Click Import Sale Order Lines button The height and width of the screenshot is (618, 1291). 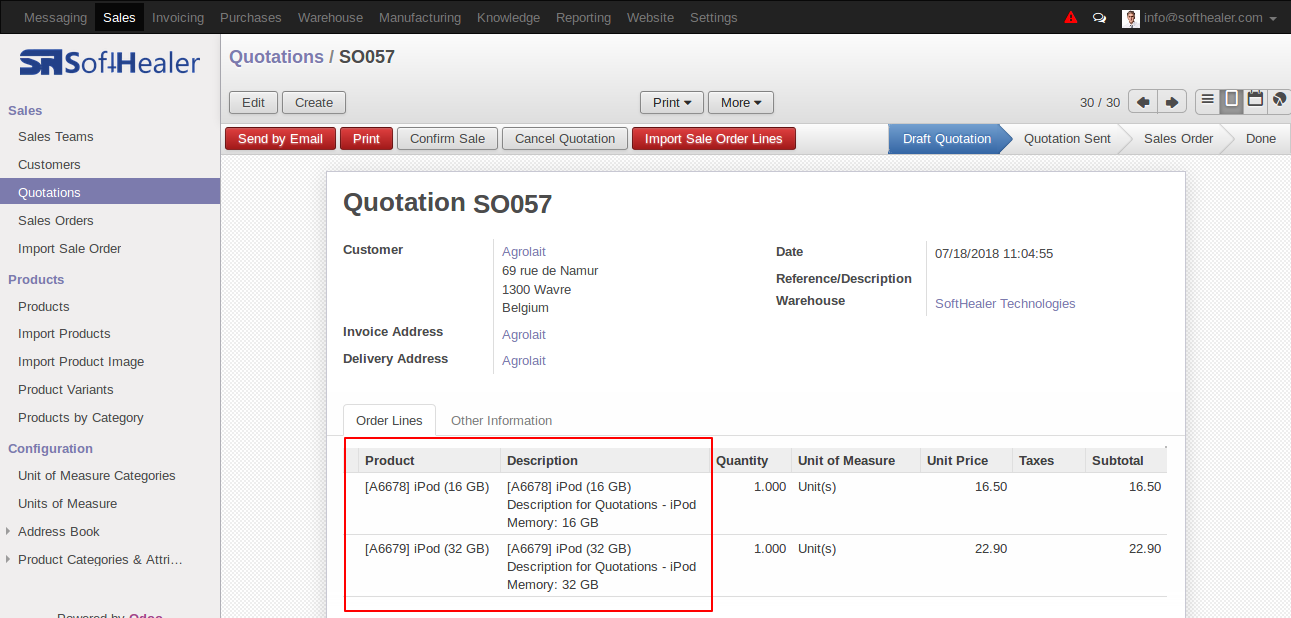coord(714,139)
